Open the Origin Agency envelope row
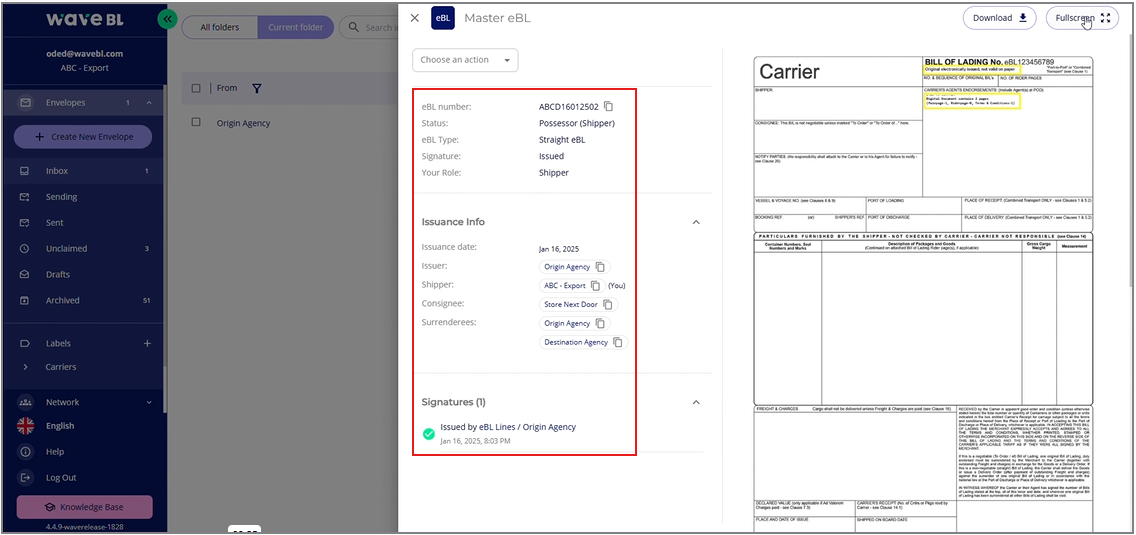Screen dimensions: 1136x535 (x=243, y=123)
